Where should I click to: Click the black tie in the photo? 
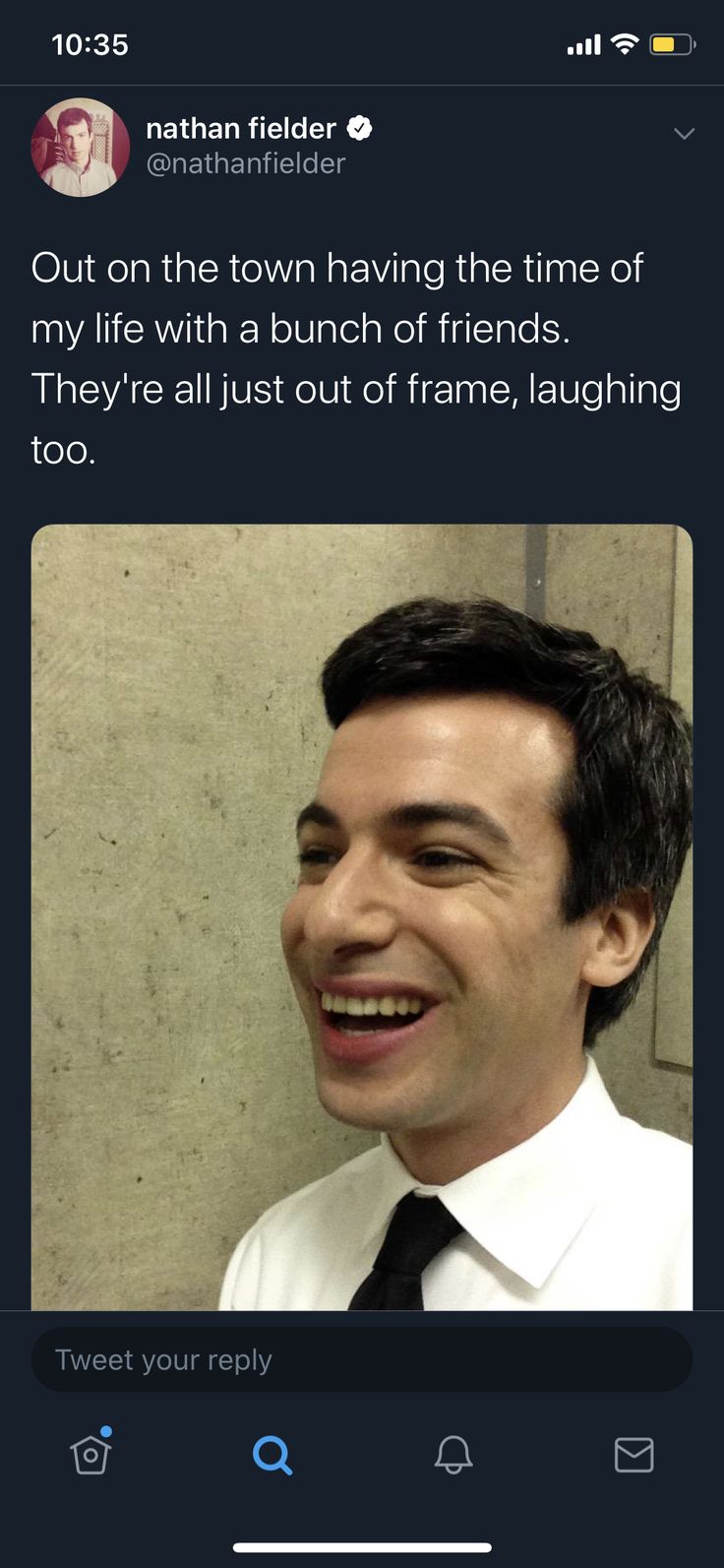405,1250
